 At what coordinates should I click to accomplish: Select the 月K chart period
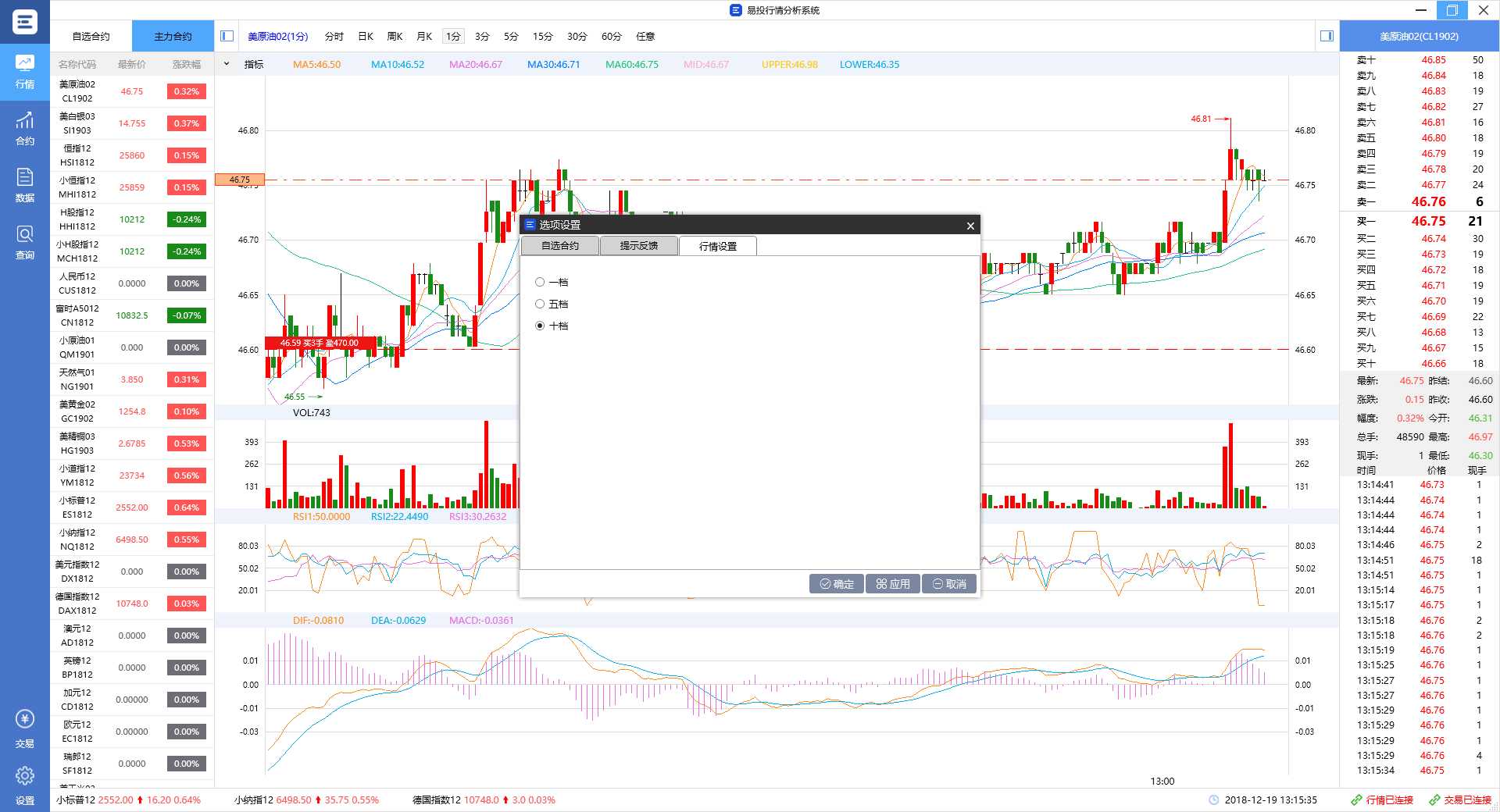[x=424, y=37]
